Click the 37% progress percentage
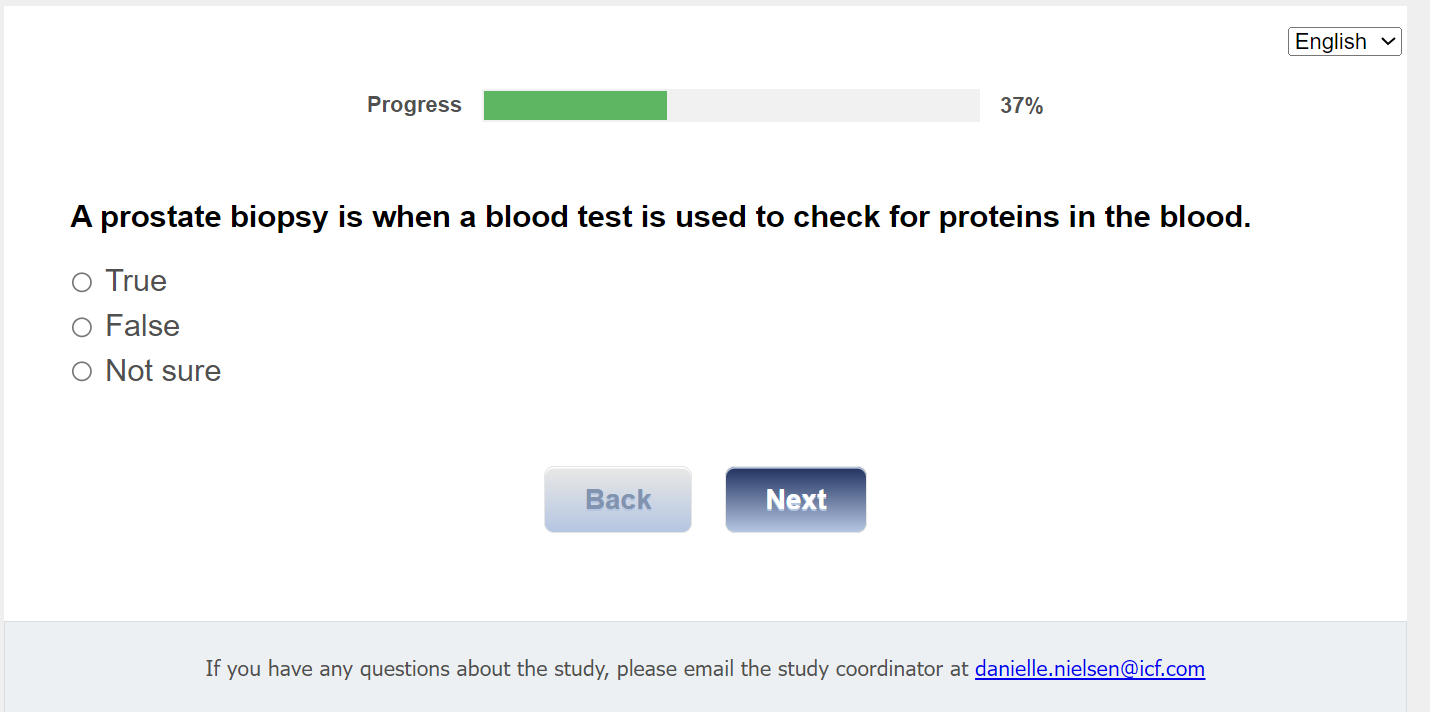1430x712 pixels. point(1021,106)
